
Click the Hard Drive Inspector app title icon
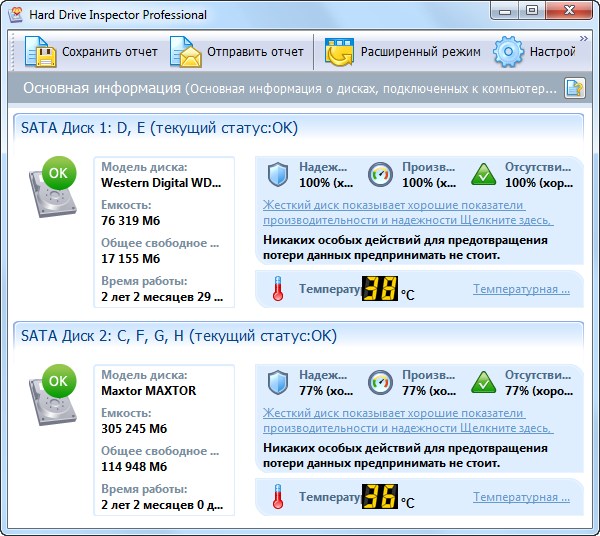pyautogui.click(x=16, y=15)
